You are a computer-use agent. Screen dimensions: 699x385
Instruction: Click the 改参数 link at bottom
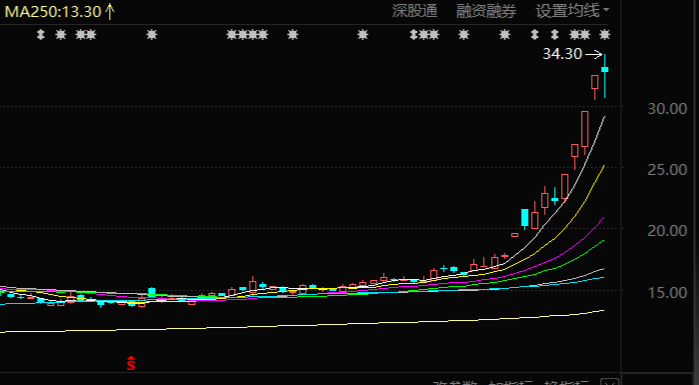click(455, 383)
